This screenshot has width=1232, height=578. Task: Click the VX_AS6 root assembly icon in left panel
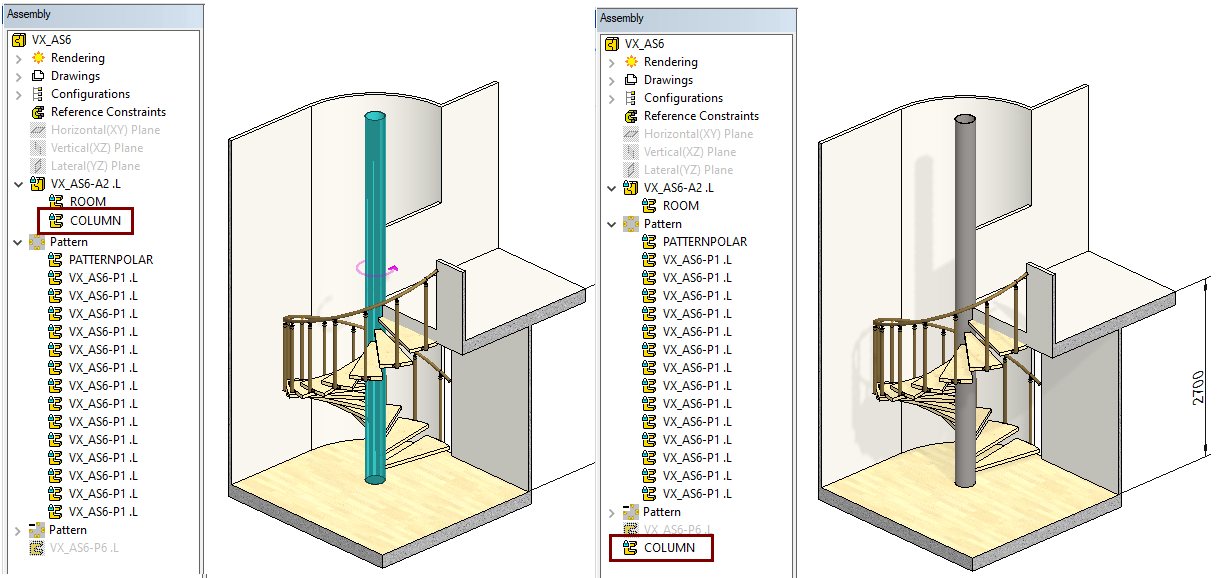pos(18,40)
